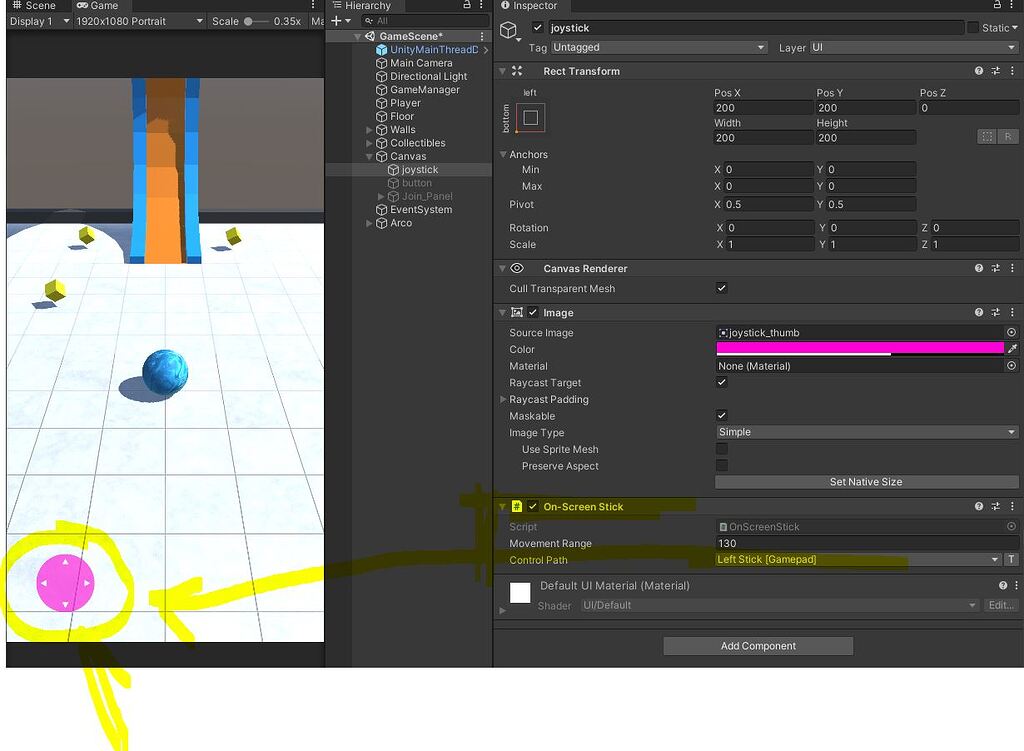Click the R raw edit mode toggle in Rect Transform
The width and height of the screenshot is (1024, 751).
pos(1009,137)
